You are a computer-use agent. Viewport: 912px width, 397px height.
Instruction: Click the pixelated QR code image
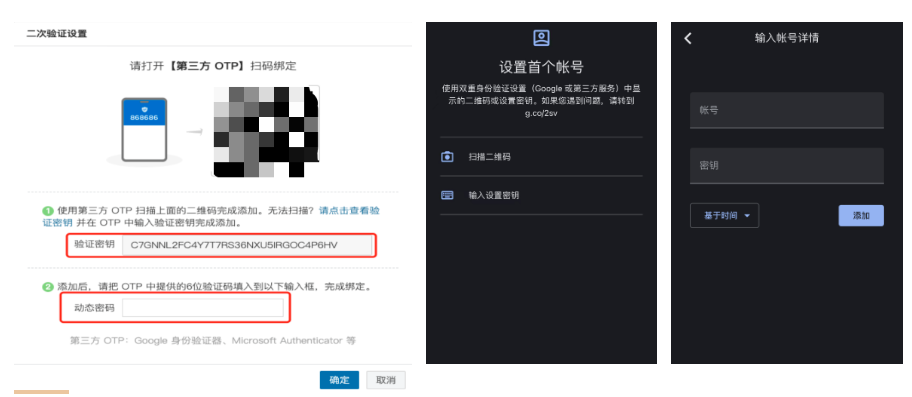(x=266, y=131)
